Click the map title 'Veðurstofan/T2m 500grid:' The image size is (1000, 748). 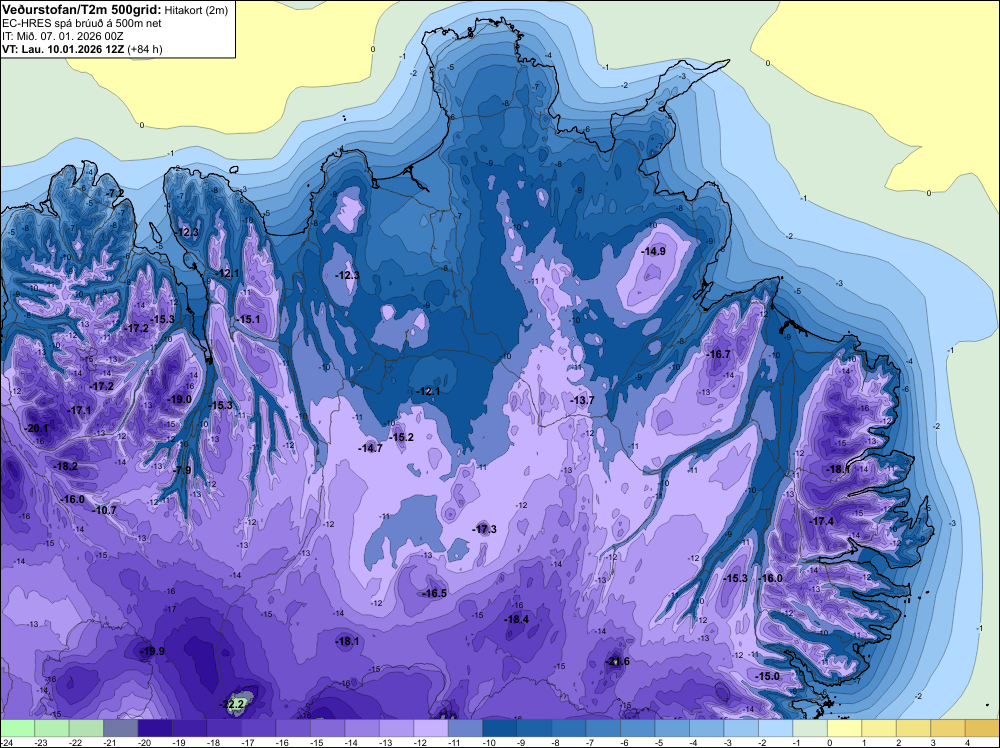82,9
